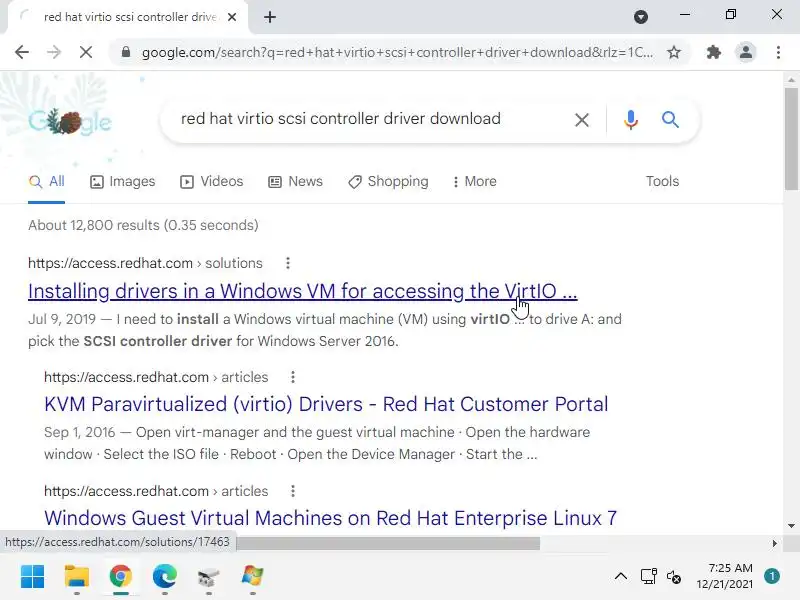Go back to the previous page

pyautogui.click(x=22, y=52)
